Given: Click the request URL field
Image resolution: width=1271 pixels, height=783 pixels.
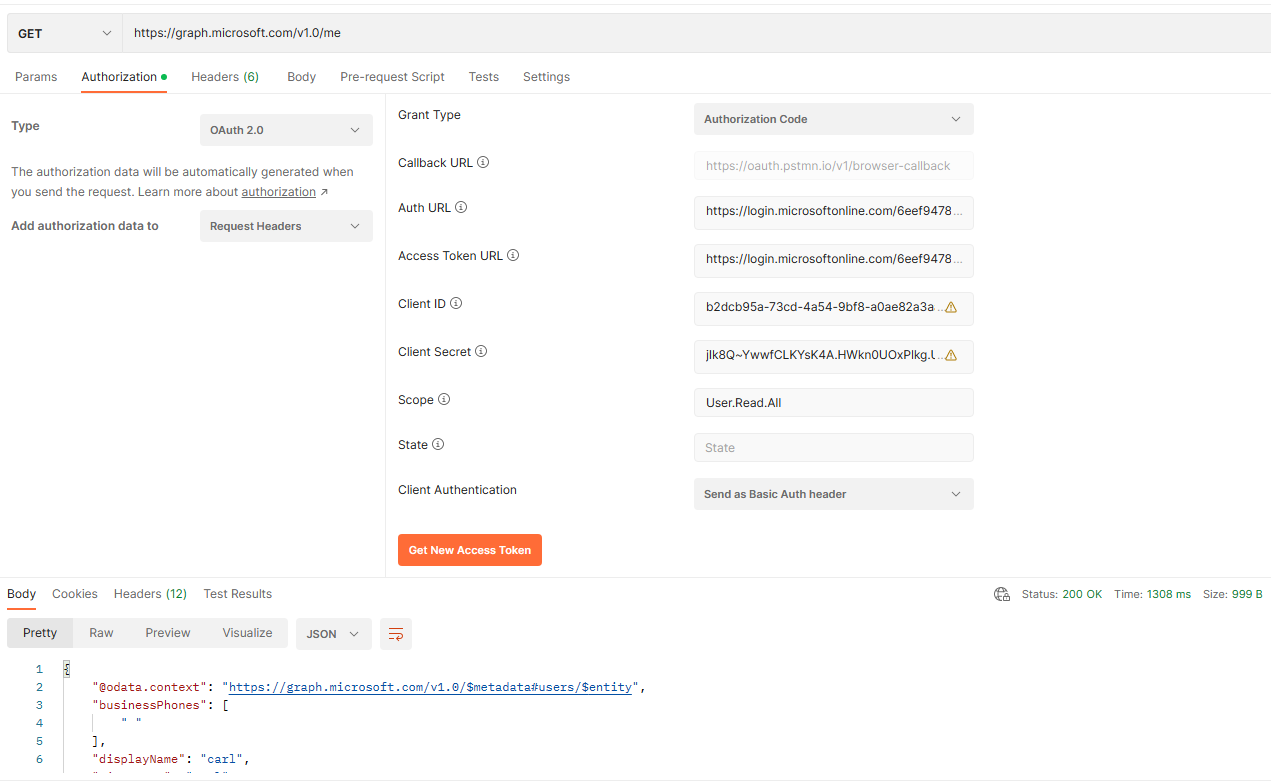Looking at the screenshot, I should (696, 33).
